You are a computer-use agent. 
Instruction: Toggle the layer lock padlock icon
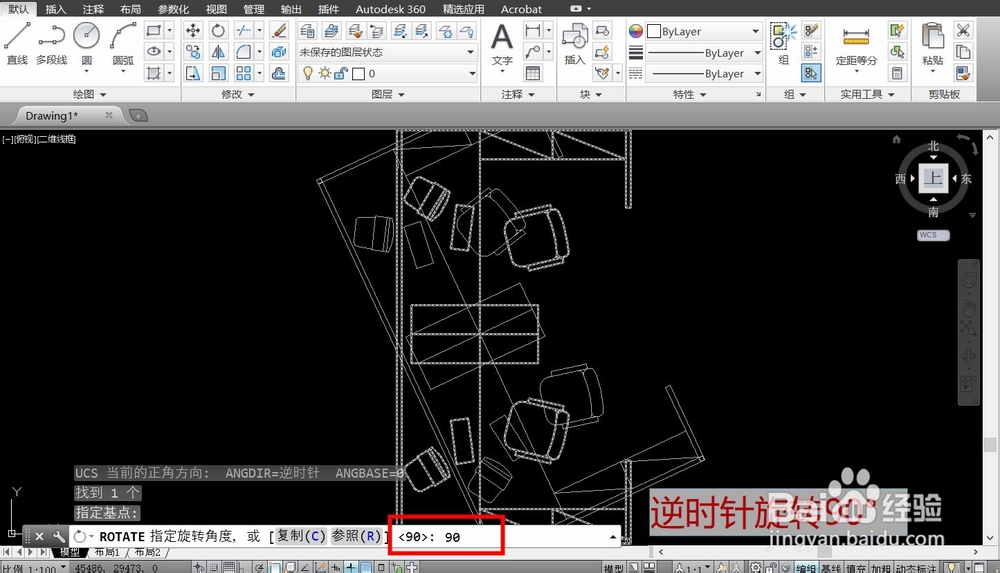click(x=341, y=73)
